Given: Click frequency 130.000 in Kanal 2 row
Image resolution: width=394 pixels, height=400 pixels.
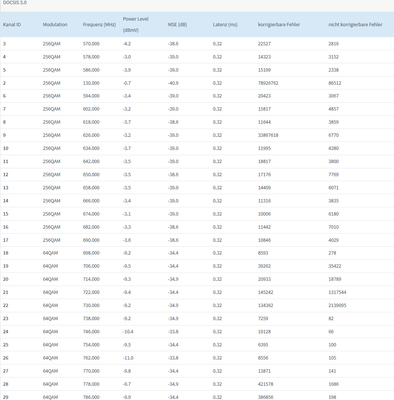Looking at the screenshot, I should (x=91, y=83).
